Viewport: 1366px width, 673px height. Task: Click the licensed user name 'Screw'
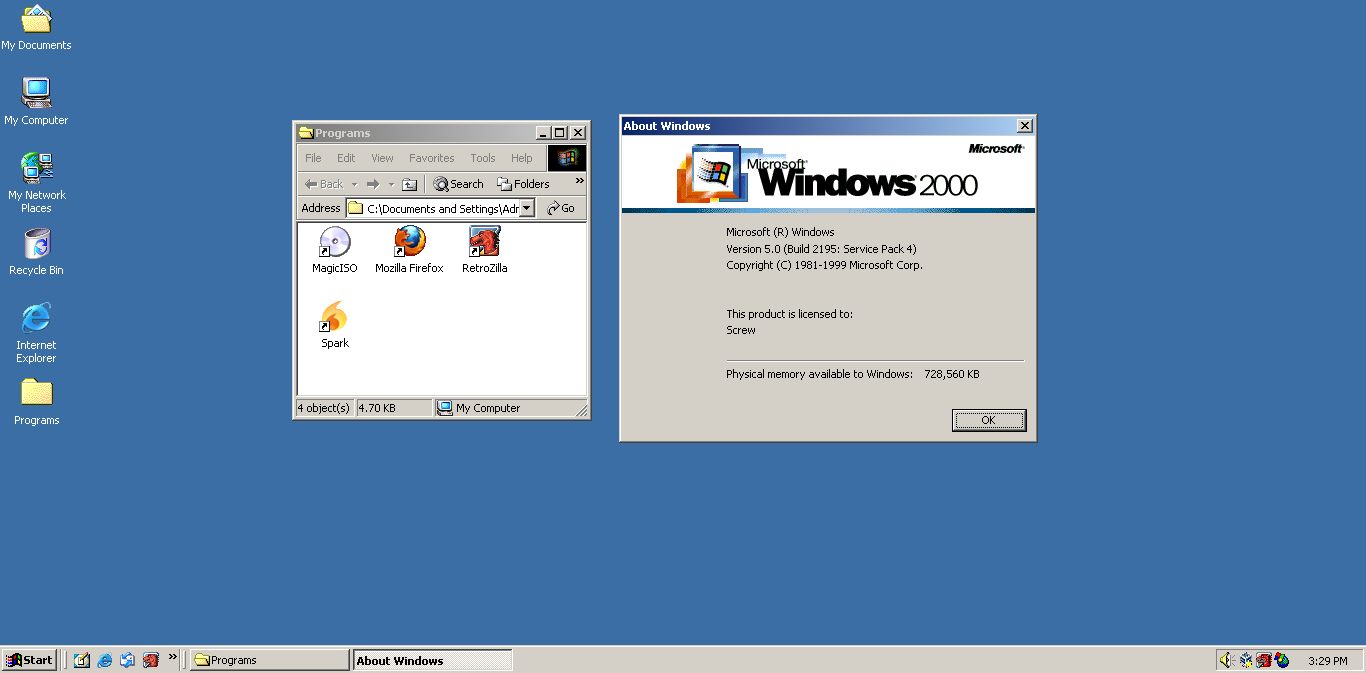(x=741, y=330)
